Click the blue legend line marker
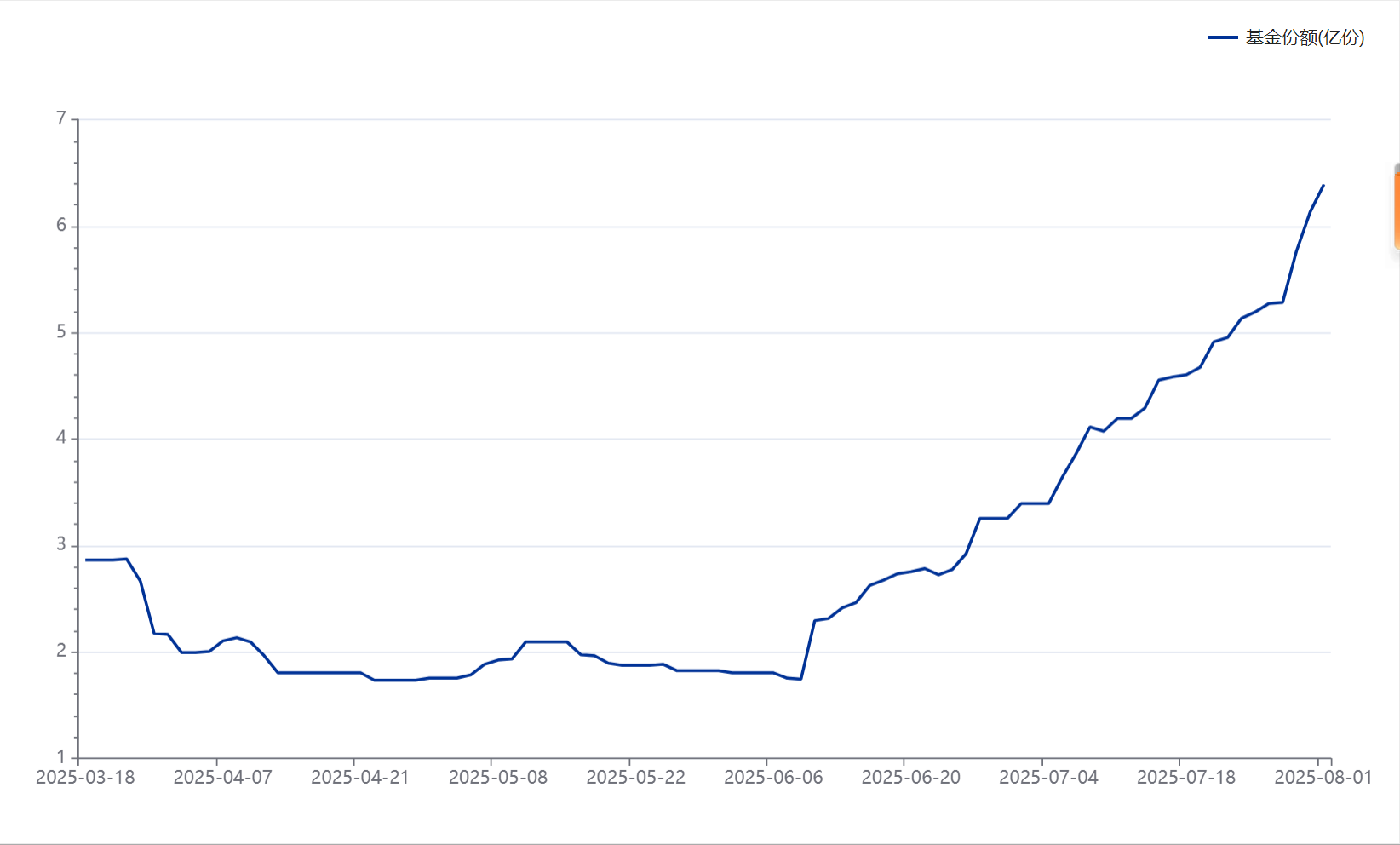Screen dimensions: 1400x845 point(1223,37)
